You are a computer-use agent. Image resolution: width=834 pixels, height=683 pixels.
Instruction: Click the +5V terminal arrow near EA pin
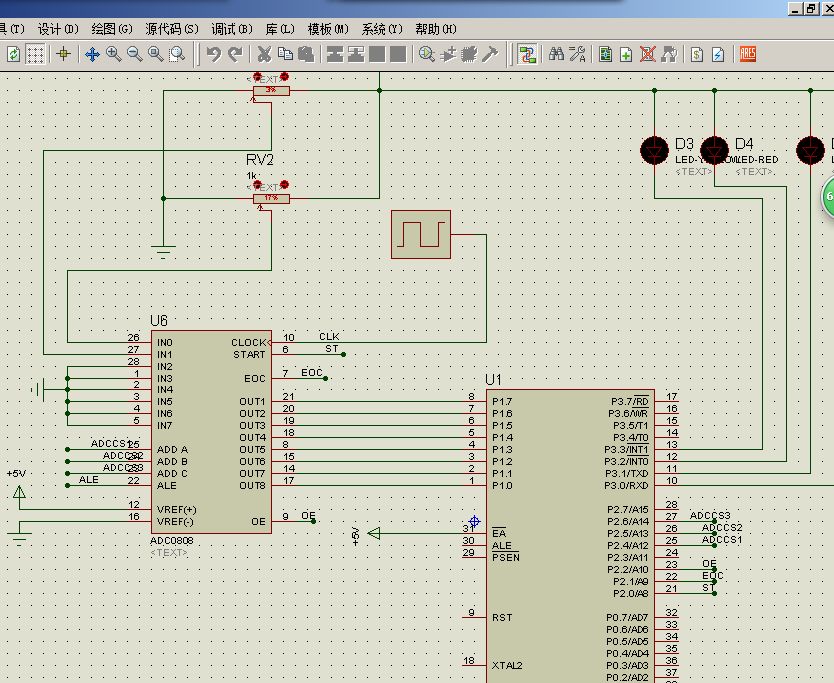click(x=374, y=533)
